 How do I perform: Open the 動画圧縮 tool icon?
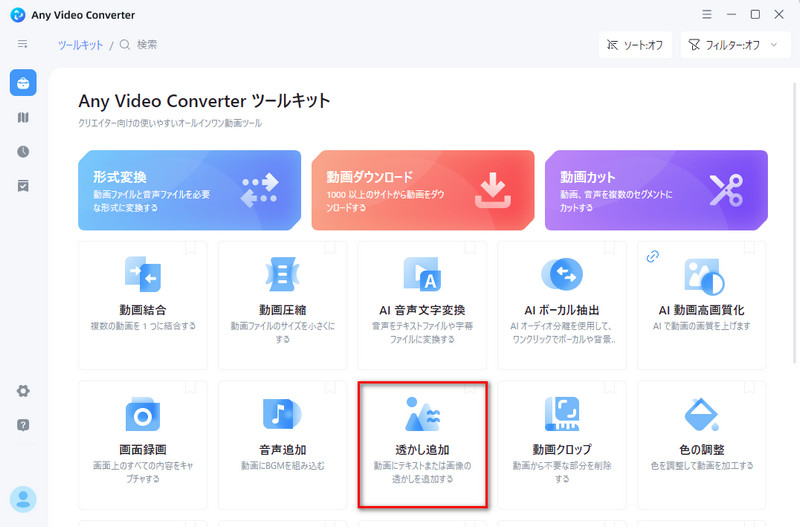pos(283,274)
